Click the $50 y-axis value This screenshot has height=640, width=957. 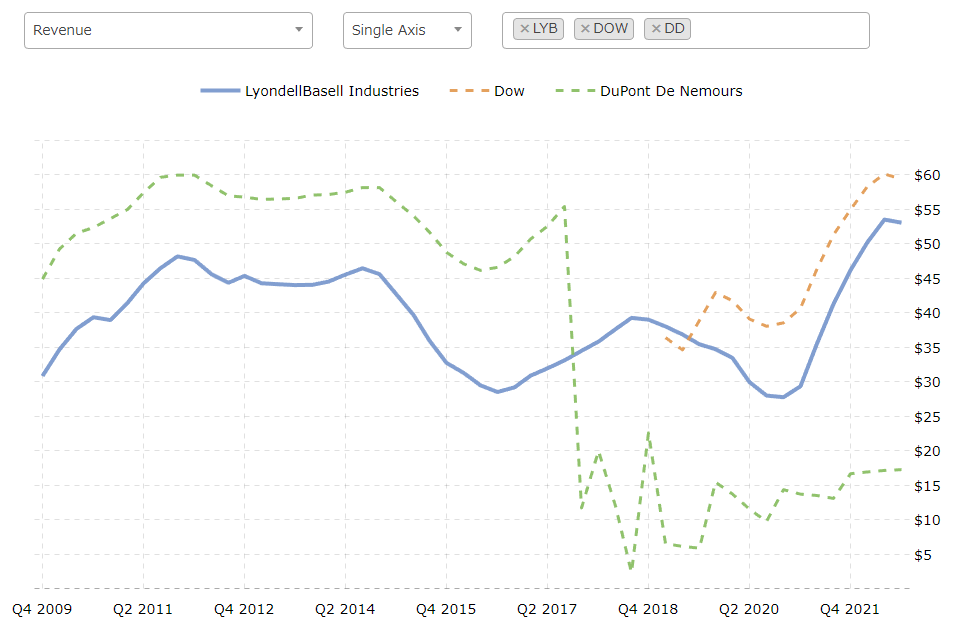pos(927,244)
